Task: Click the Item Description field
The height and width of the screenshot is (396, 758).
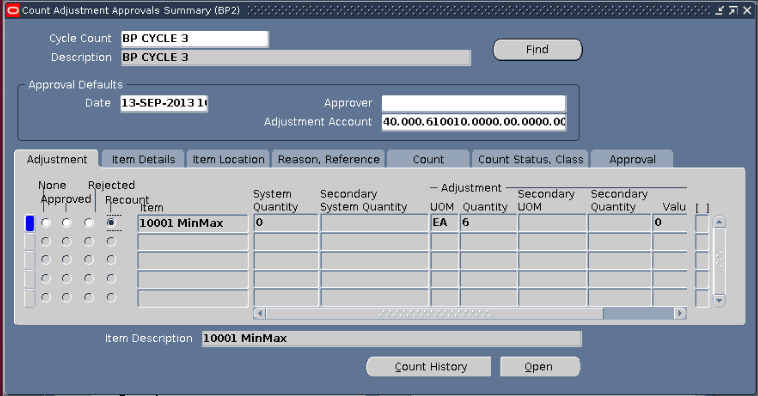Action: [x=391, y=338]
